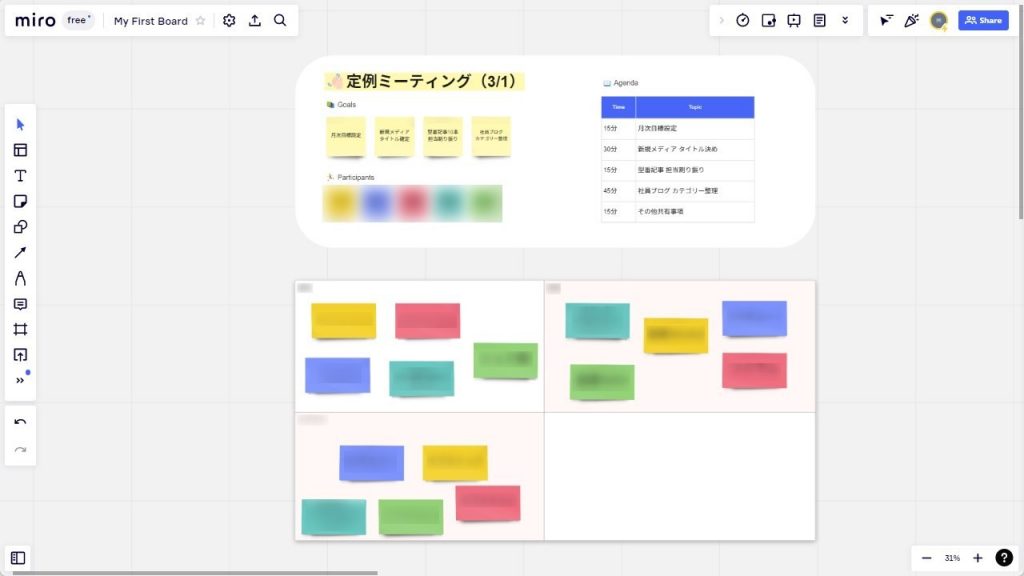This screenshot has width=1024, height=576.
Task: Click the Time column header in Agenda
Action: (618, 107)
